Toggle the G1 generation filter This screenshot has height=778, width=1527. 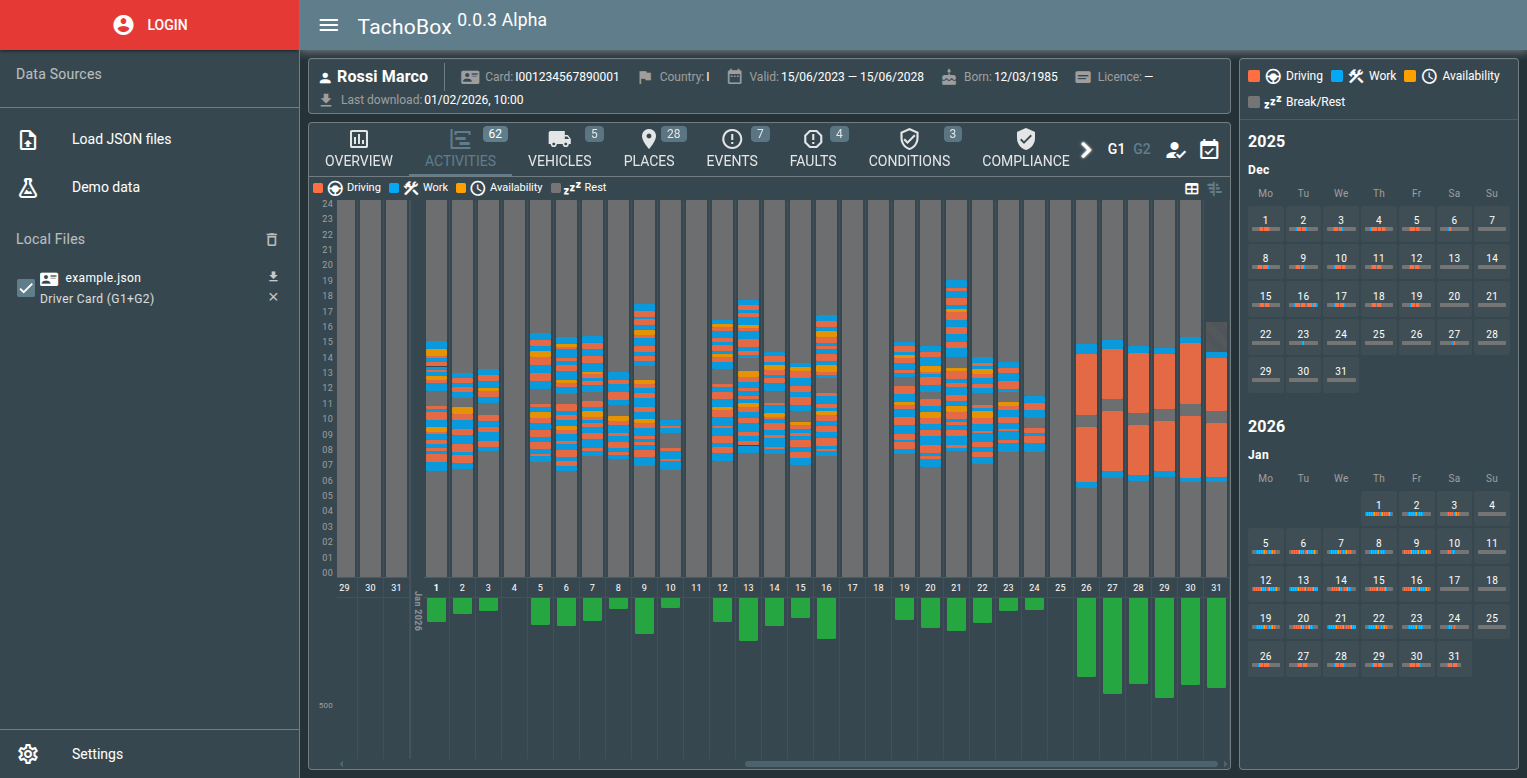point(1116,149)
